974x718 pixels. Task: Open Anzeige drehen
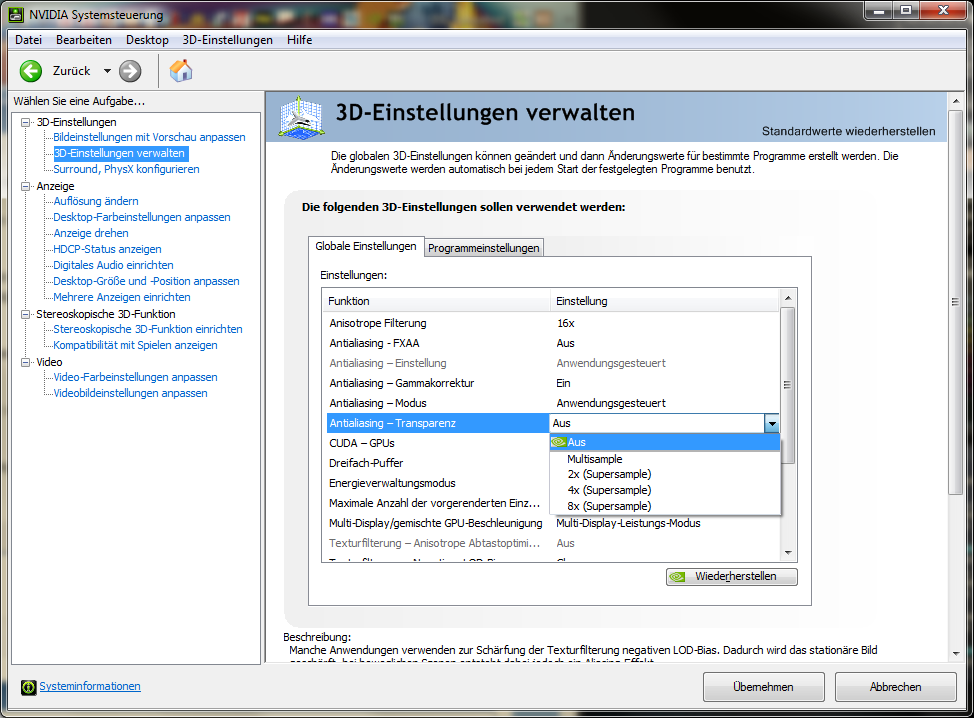click(x=91, y=234)
